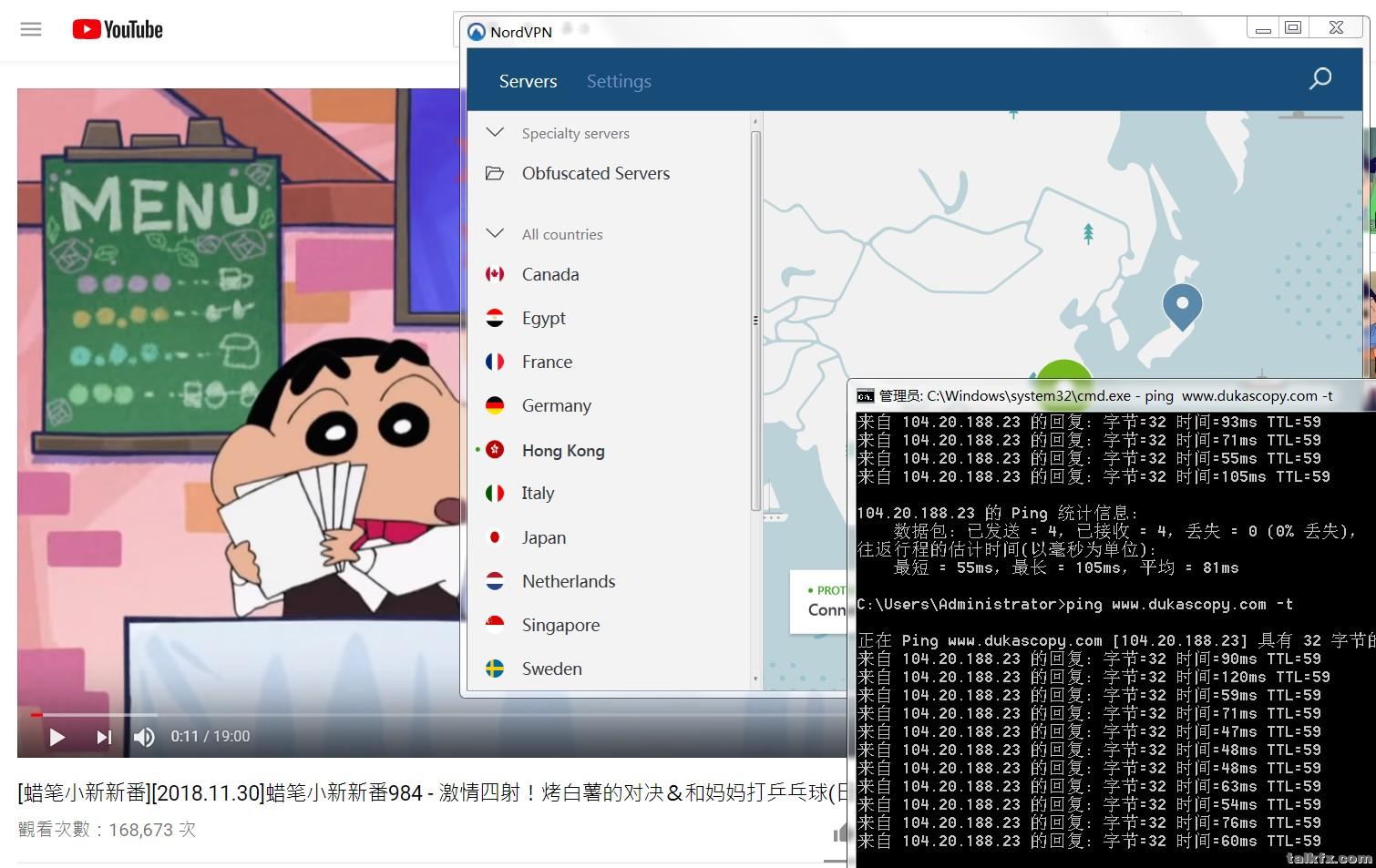Skip to the next video

(104, 737)
